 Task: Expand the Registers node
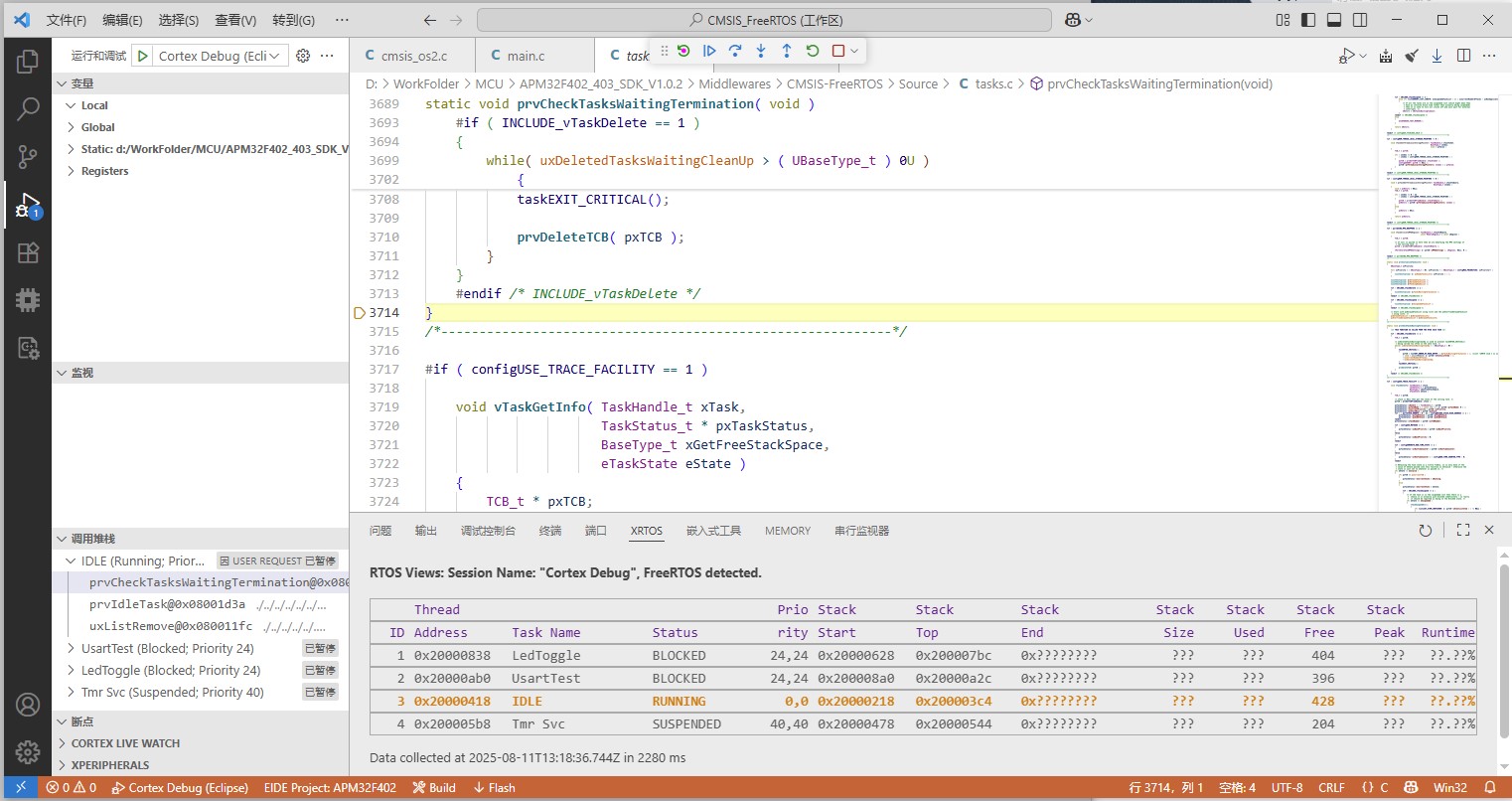pos(71,171)
